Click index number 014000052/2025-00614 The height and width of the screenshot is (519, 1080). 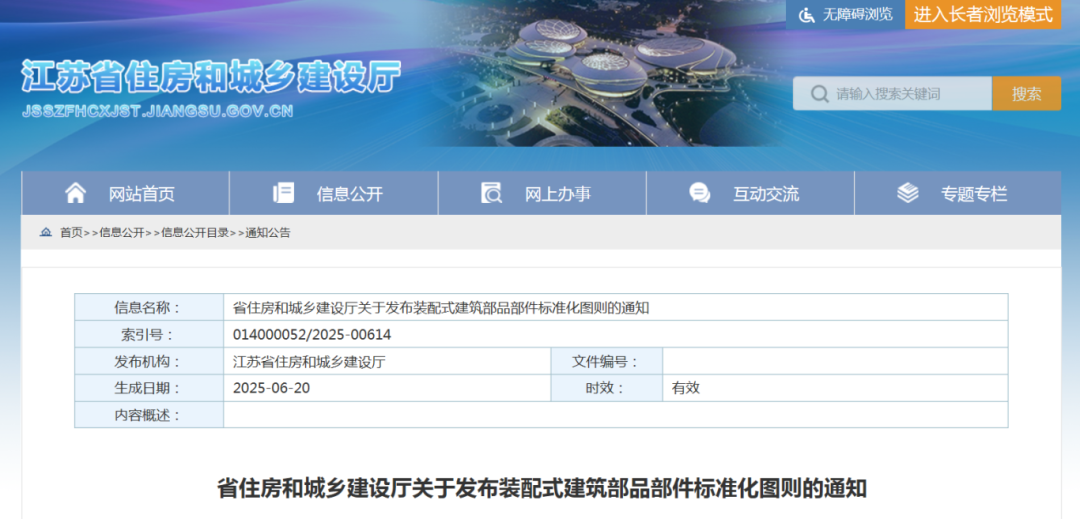[x=312, y=335]
